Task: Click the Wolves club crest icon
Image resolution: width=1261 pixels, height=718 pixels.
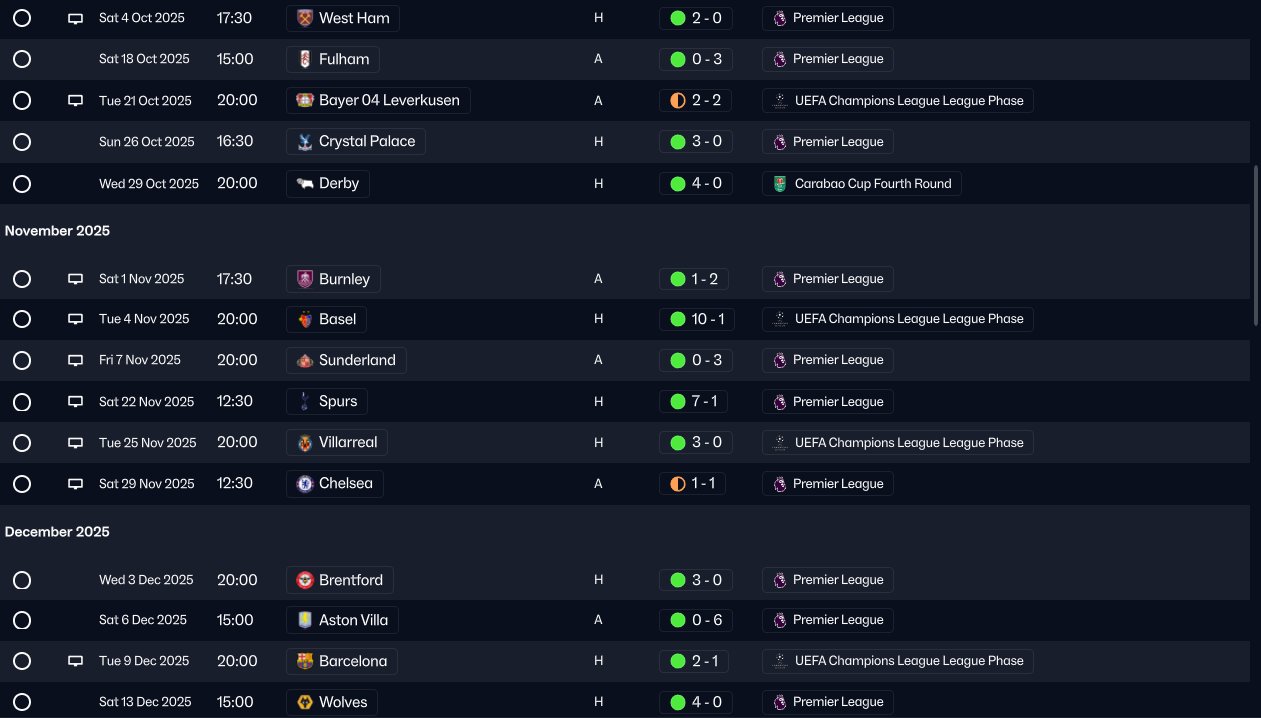Action: [x=305, y=702]
